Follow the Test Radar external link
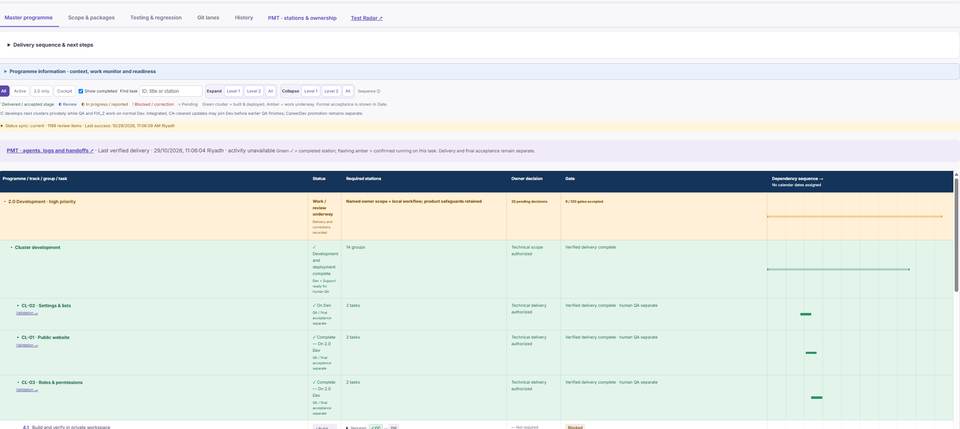The height and width of the screenshot is (429, 960). (x=367, y=18)
